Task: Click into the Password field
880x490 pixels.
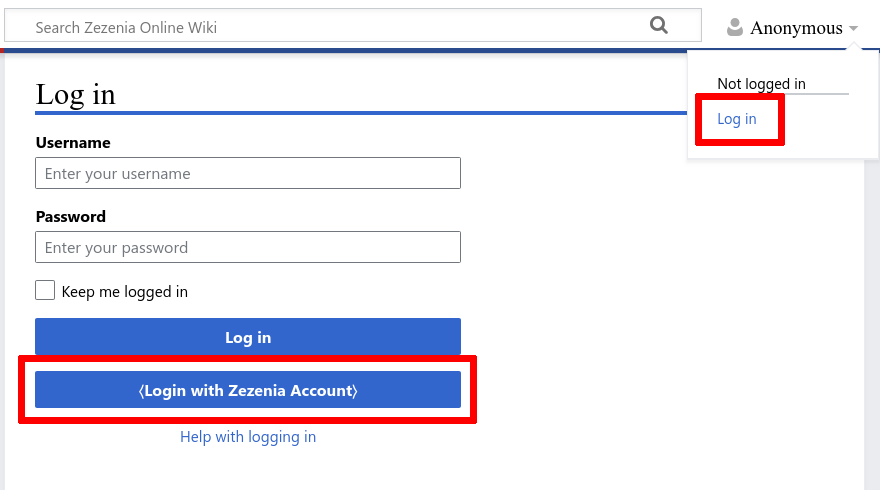Action: (x=248, y=248)
